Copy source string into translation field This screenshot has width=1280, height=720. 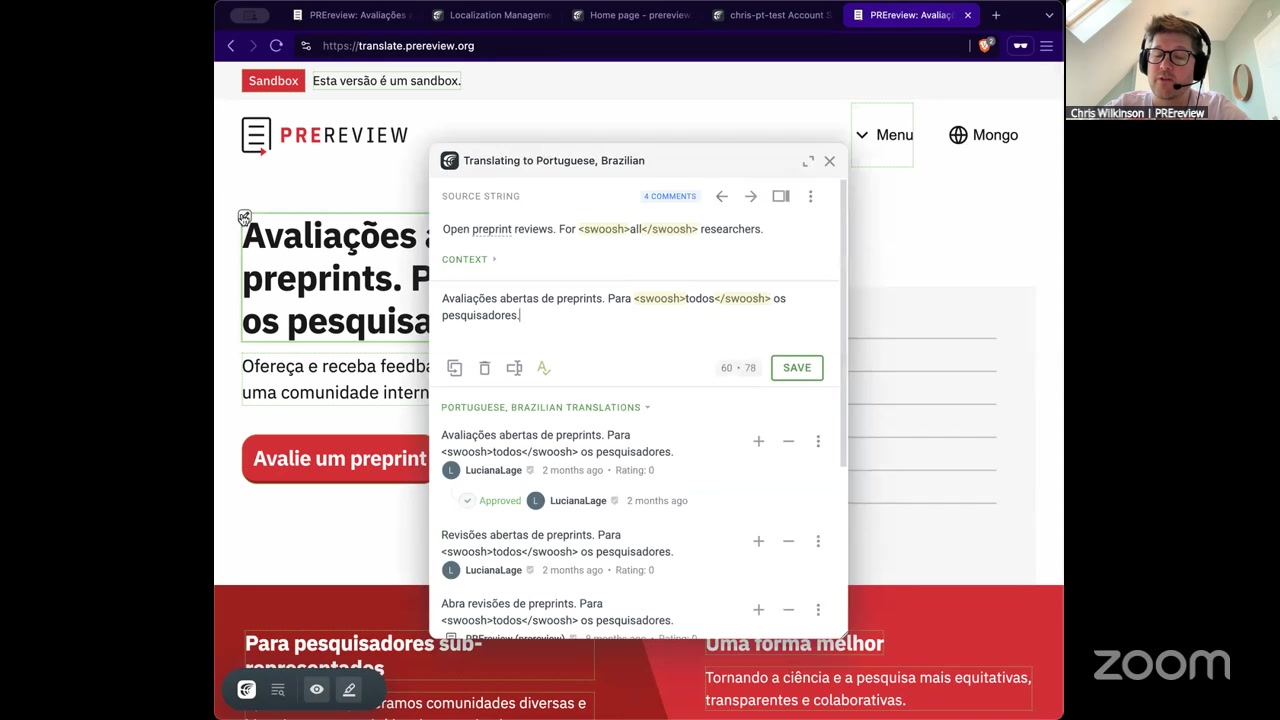(x=455, y=368)
